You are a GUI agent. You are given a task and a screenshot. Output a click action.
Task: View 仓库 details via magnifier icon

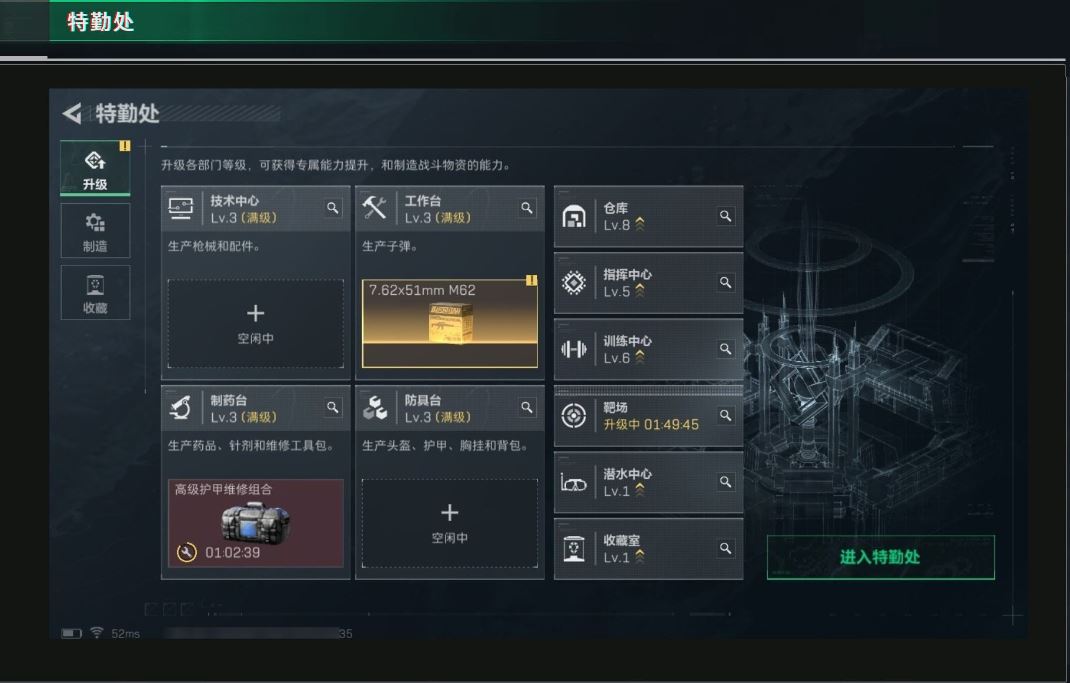(x=725, y=216)
